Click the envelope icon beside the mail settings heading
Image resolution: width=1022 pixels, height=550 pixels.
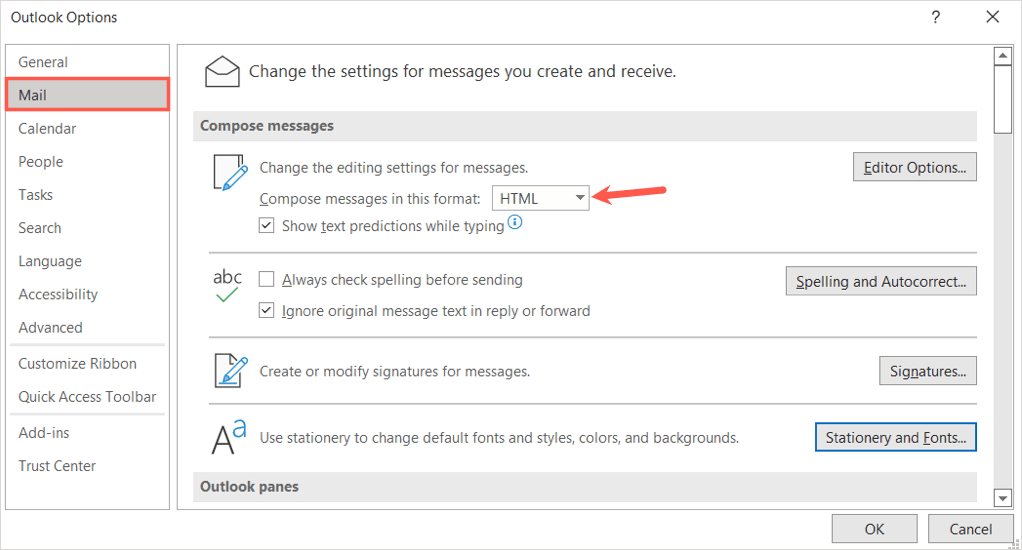[x=222, y=72]
